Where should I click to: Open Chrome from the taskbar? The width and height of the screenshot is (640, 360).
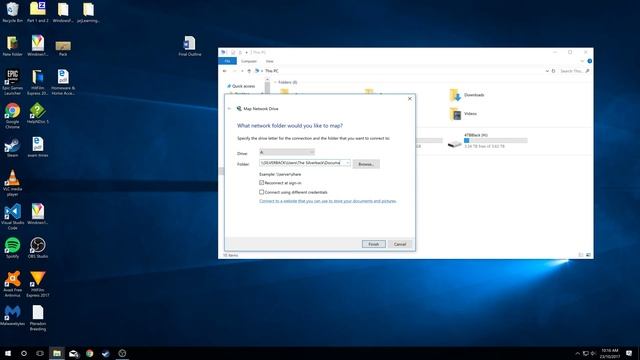pyautogui.click(x=90, y=353)
